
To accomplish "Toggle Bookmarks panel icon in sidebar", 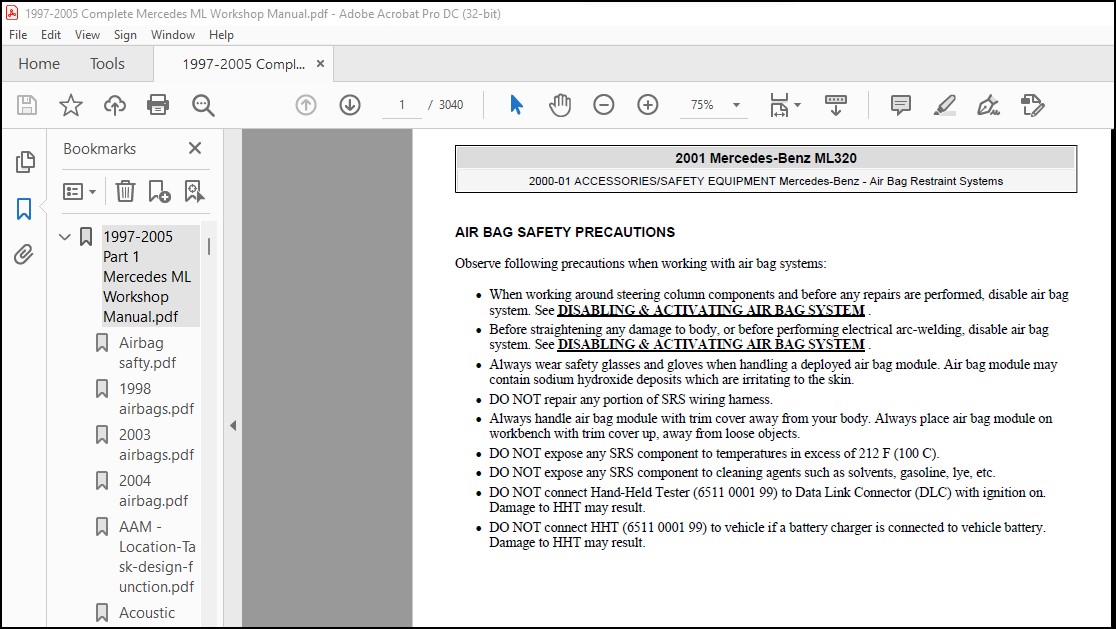I will tap(23, 208).
